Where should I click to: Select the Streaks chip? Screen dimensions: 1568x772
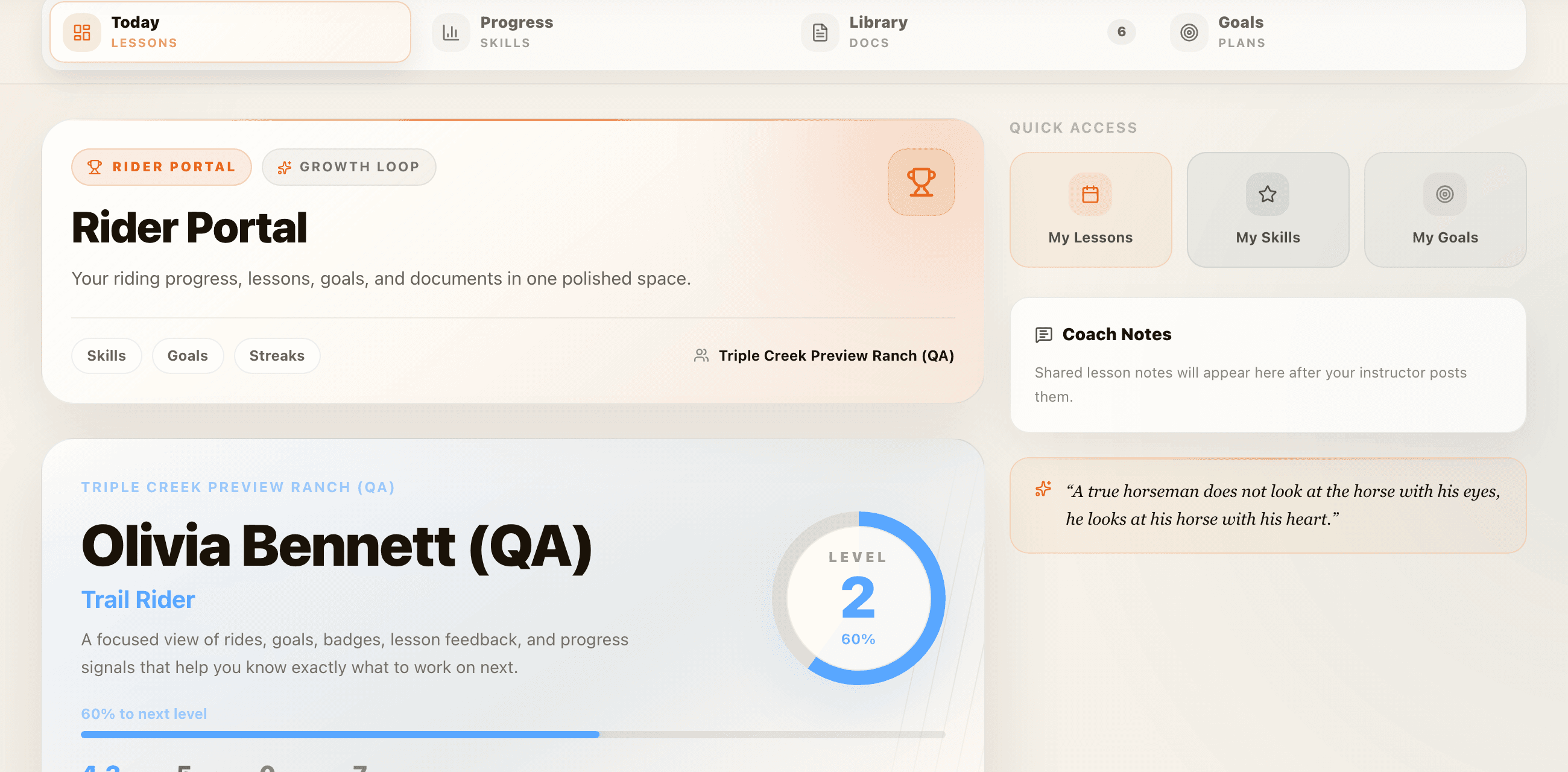[x=277, y=356]
